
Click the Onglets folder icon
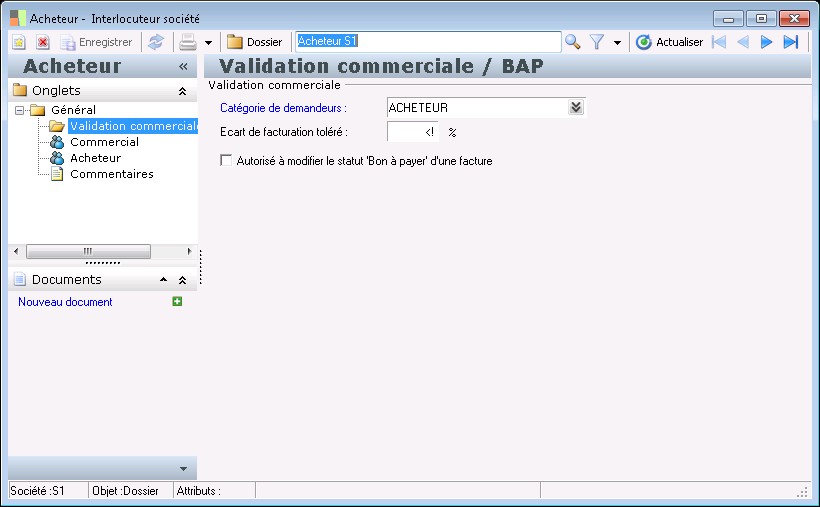click(20, 90)
